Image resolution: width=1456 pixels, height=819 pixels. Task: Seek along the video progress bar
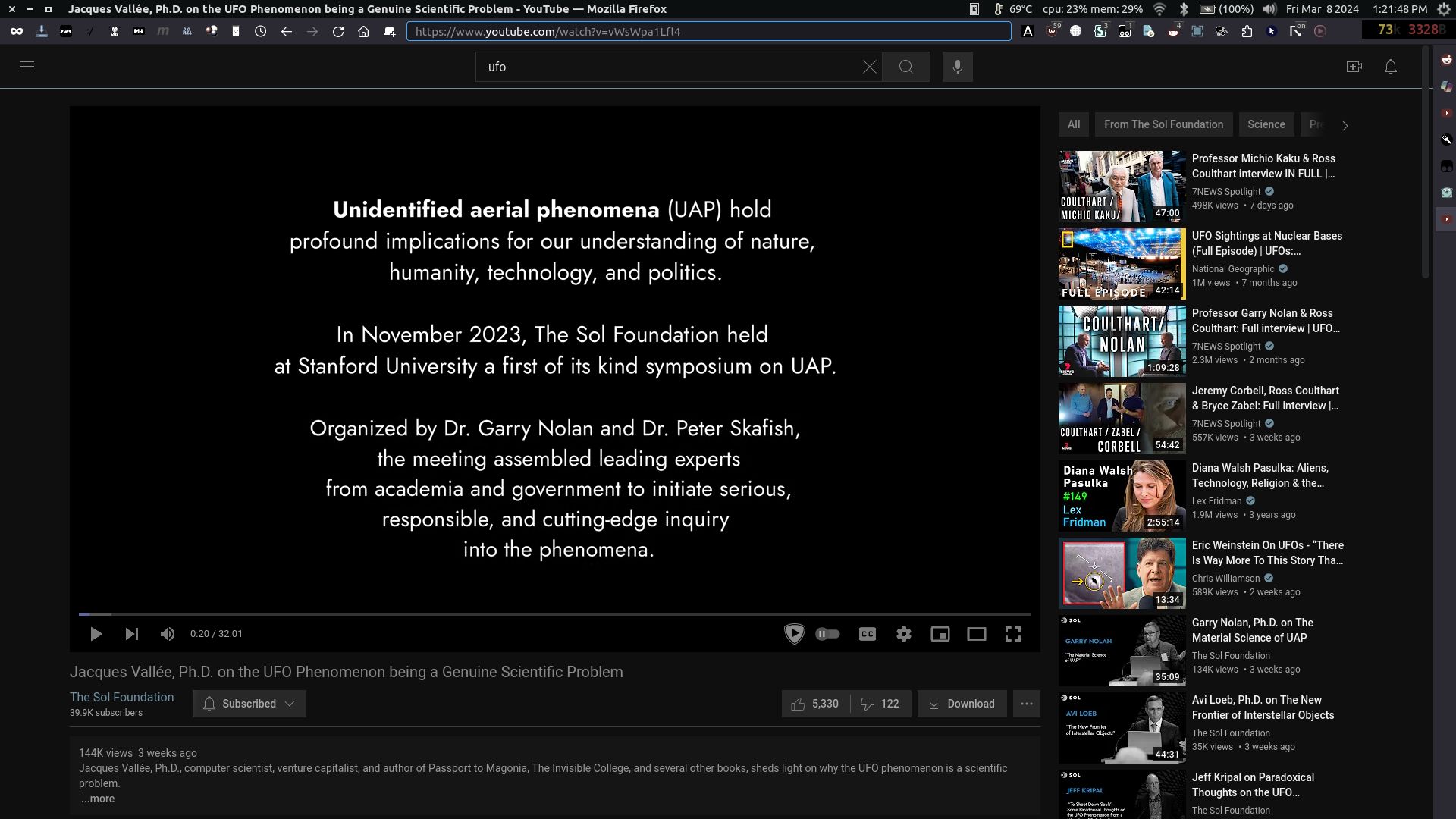point(555,614)
